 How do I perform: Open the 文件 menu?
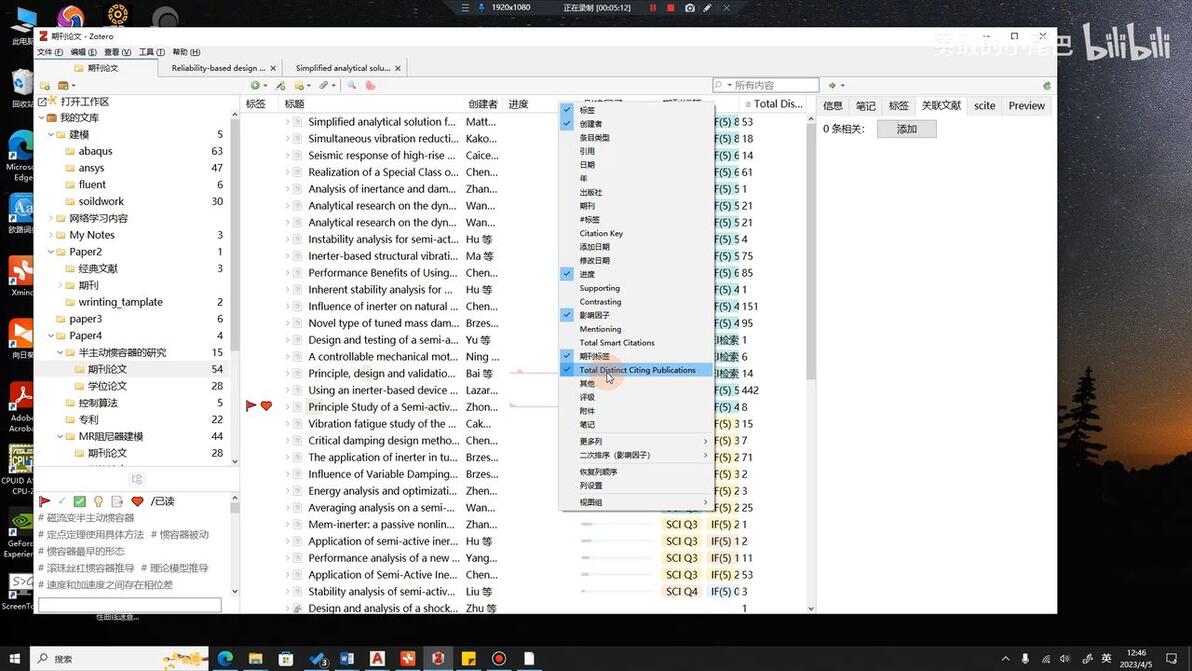[49, 52]
